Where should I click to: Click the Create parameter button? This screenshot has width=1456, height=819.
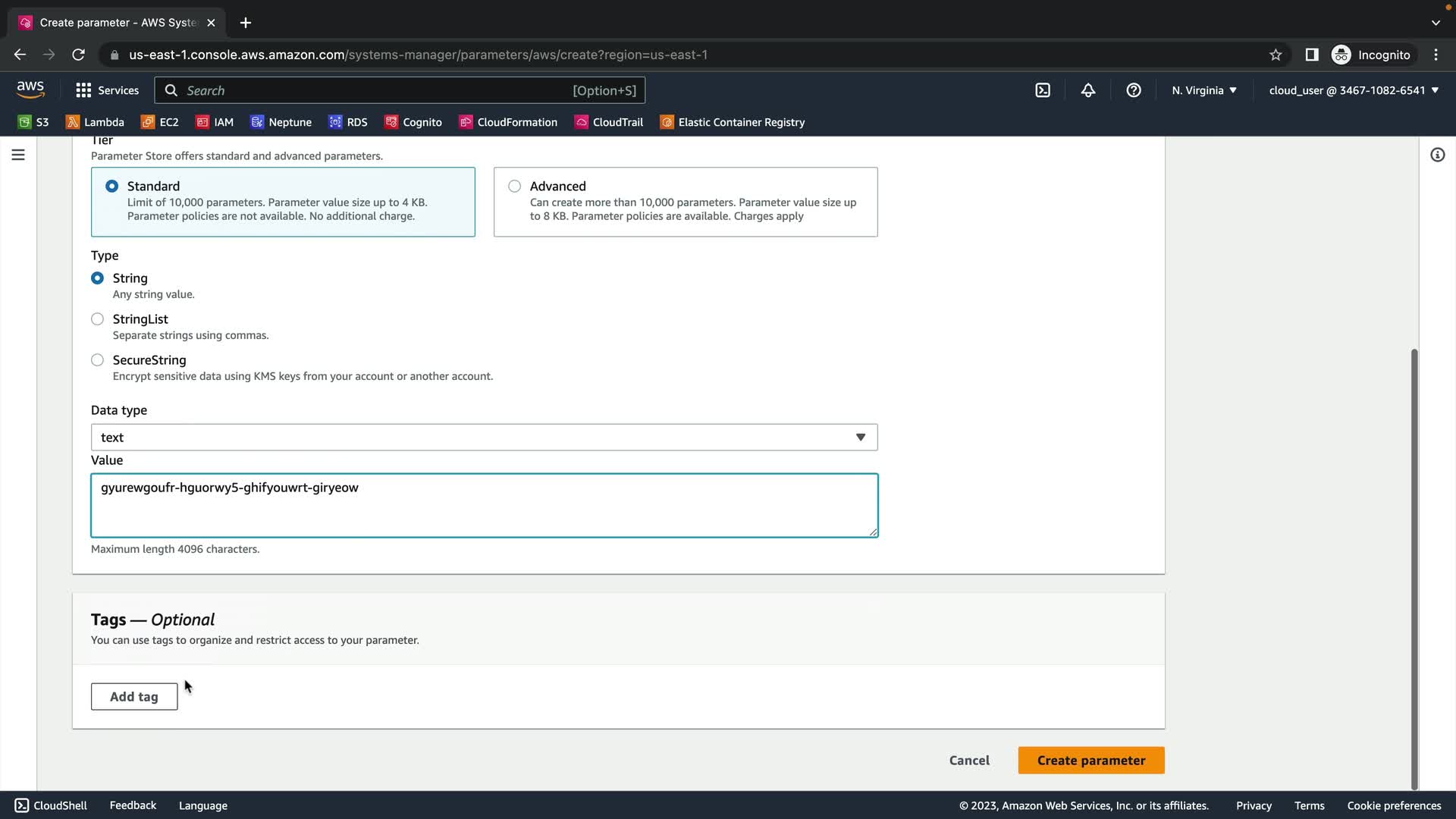tap(1090, 761)
